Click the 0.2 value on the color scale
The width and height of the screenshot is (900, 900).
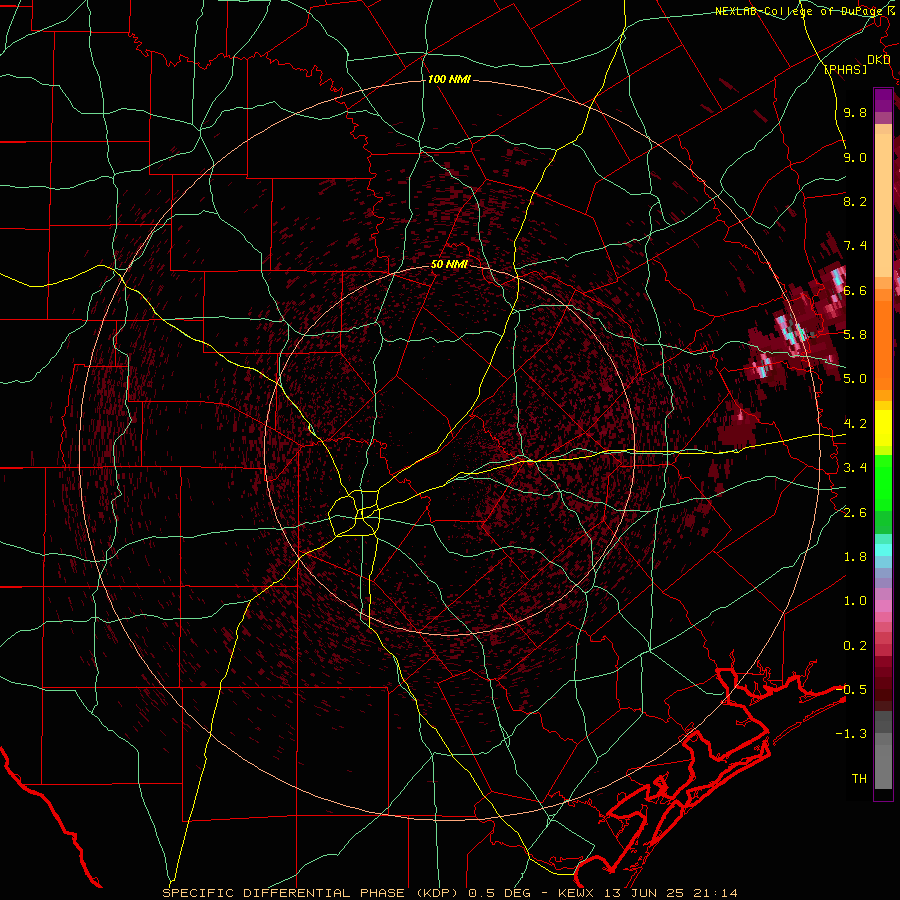coord(855,645)
